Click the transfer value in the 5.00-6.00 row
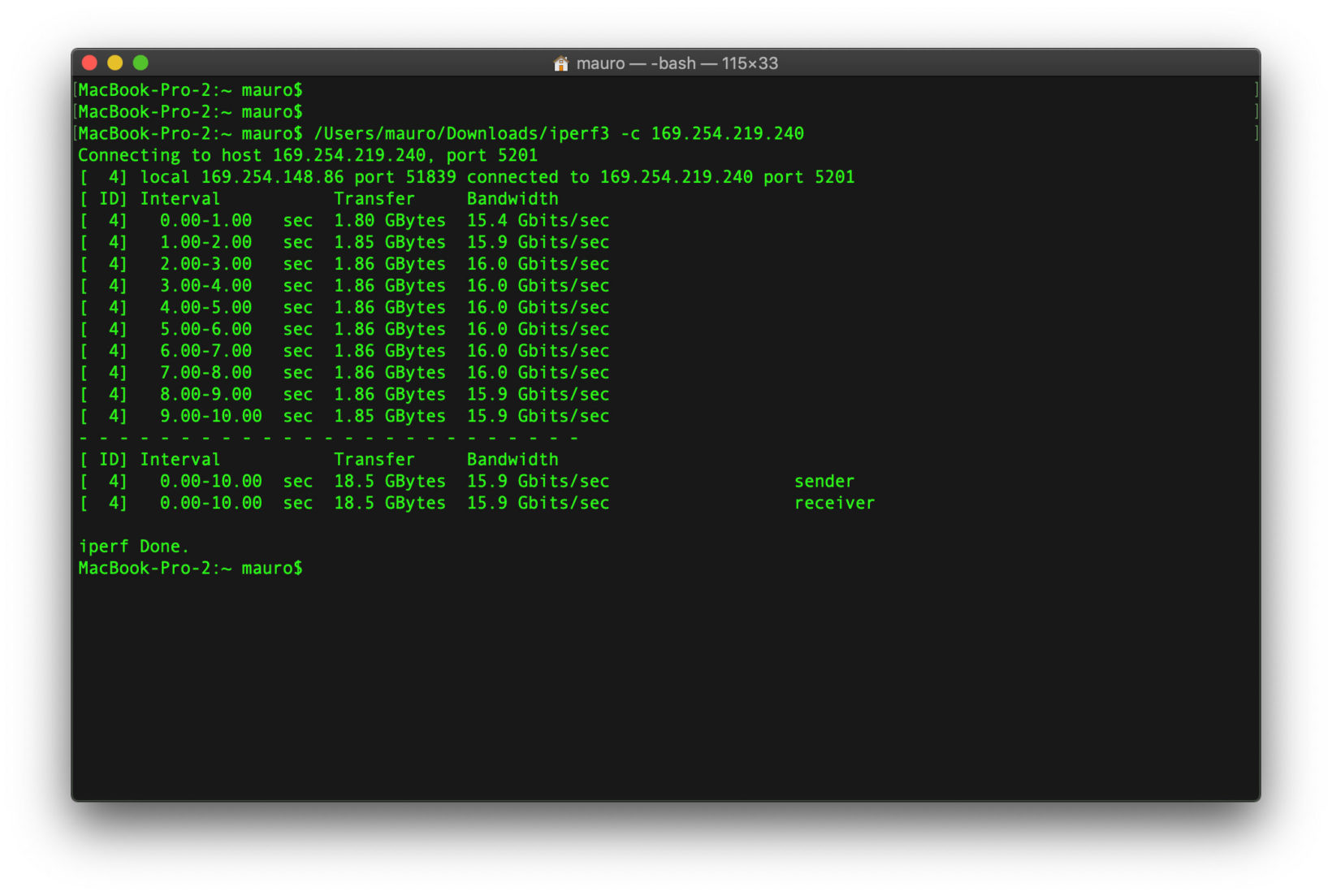The image size is (1332, 896). [x=390, y=329]
